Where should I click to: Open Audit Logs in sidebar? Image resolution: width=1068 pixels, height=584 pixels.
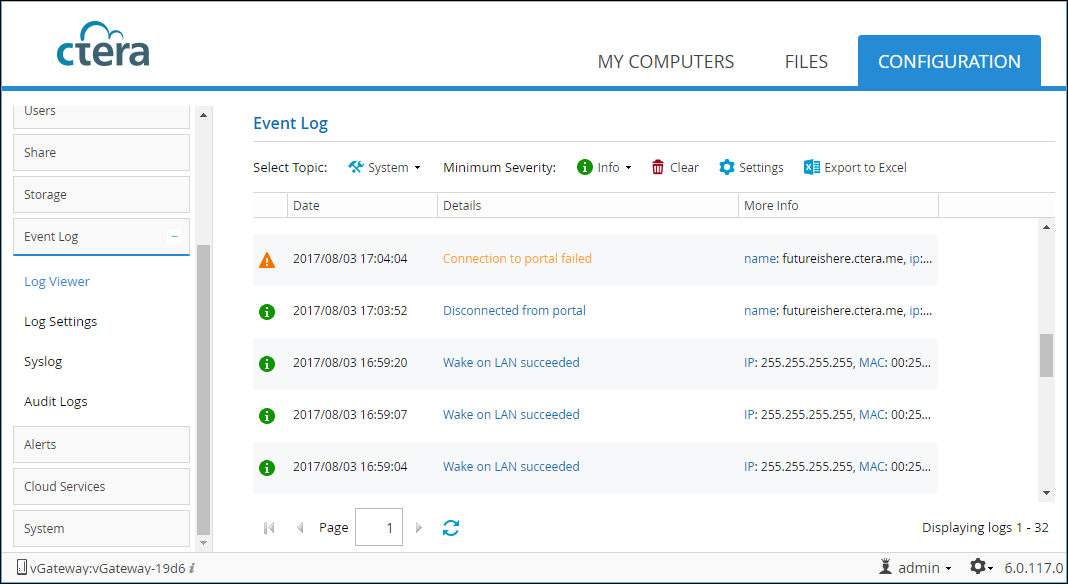pos(56,402)
